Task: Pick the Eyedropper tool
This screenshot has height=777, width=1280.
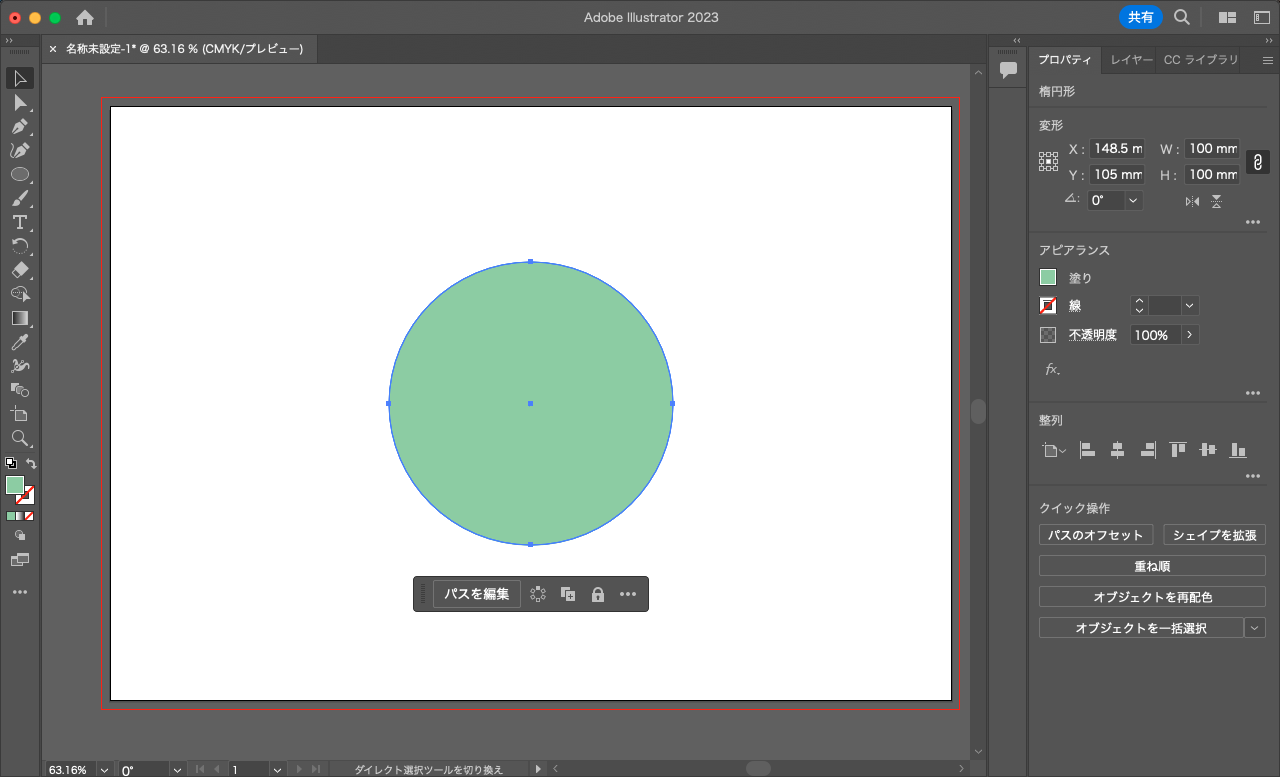Action: 19,342
